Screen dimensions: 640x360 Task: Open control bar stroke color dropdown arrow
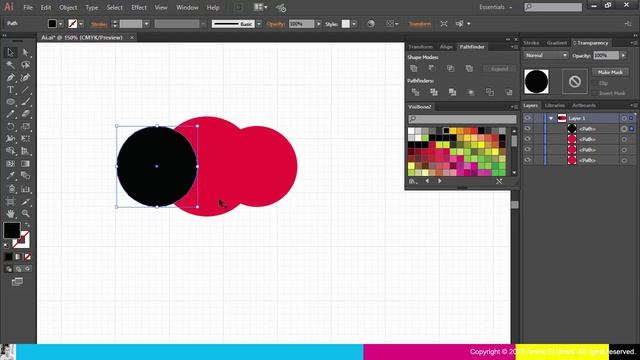coord(81,24)
